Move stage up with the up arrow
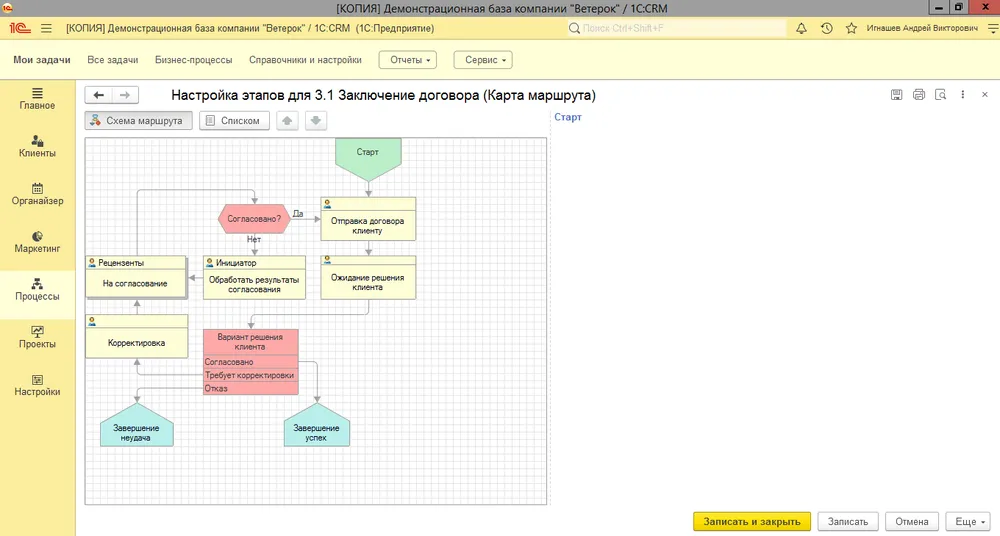 [287, 121]
